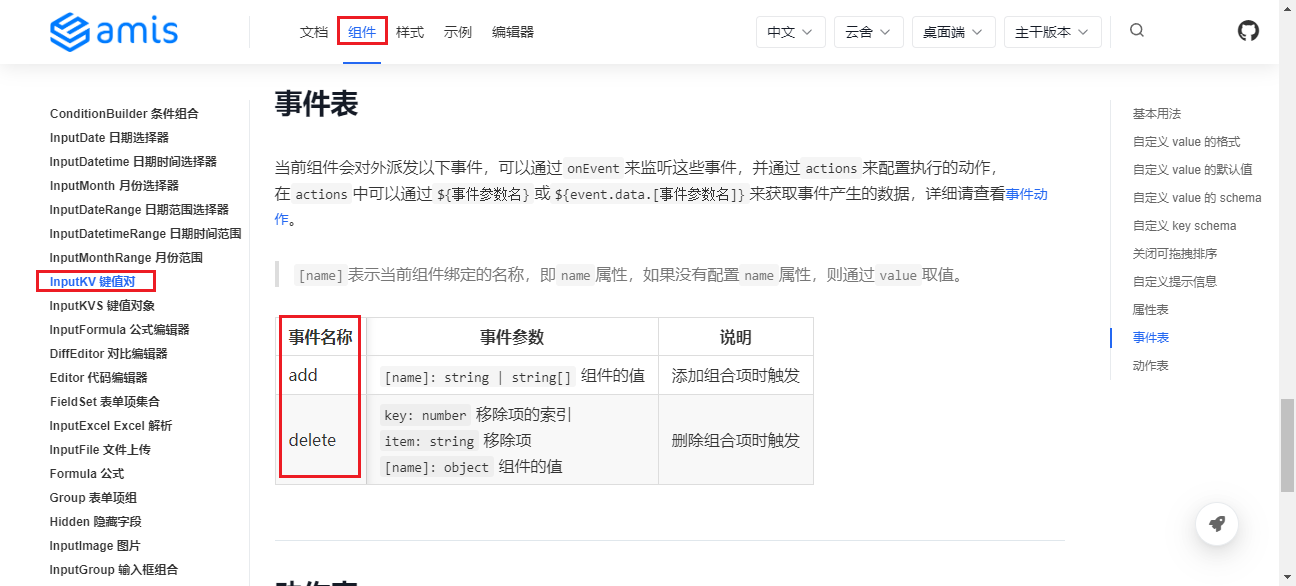
Task: Select the 组件 navigation tab
Action: [362, 32]
